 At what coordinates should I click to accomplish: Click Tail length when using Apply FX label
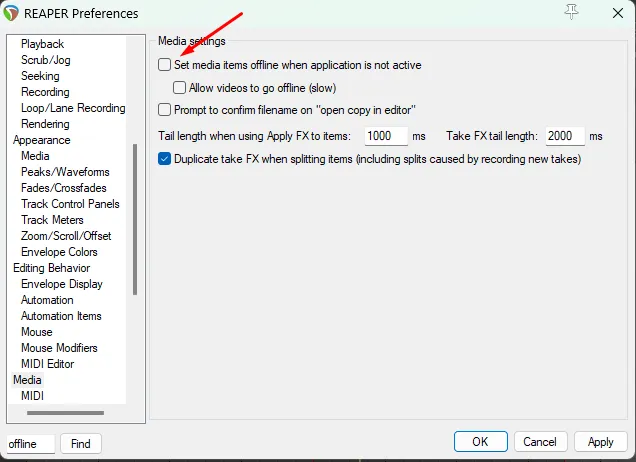point(254,136)
